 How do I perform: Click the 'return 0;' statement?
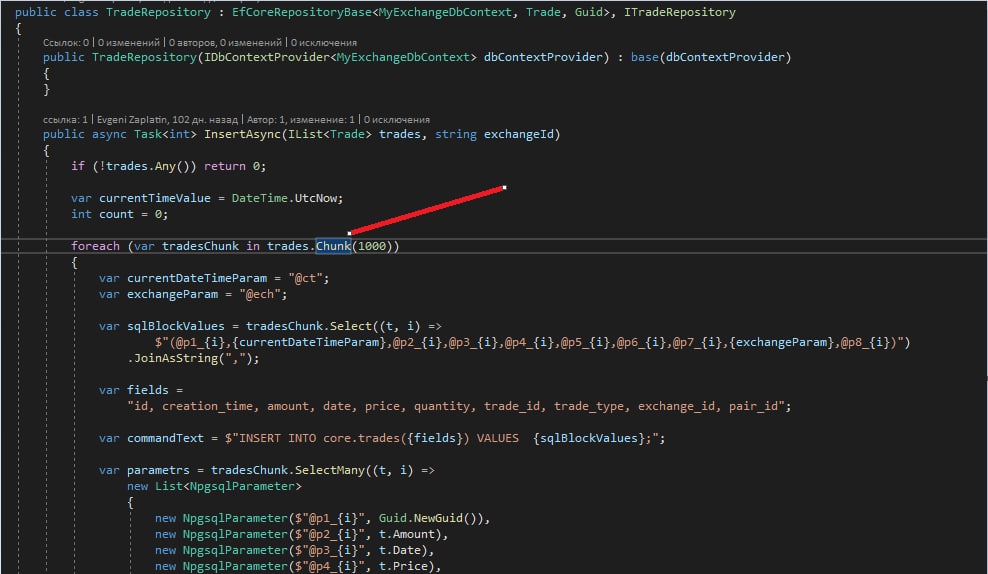pyautogui.click(x=235, y=166)
